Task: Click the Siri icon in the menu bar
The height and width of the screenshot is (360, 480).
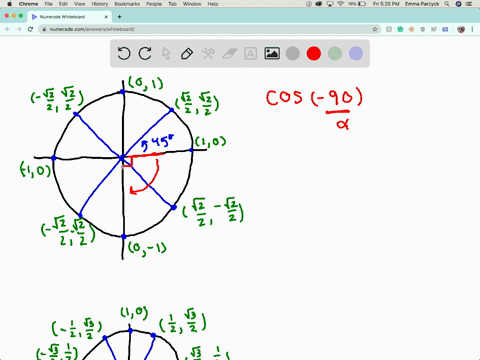Action: 459,4
